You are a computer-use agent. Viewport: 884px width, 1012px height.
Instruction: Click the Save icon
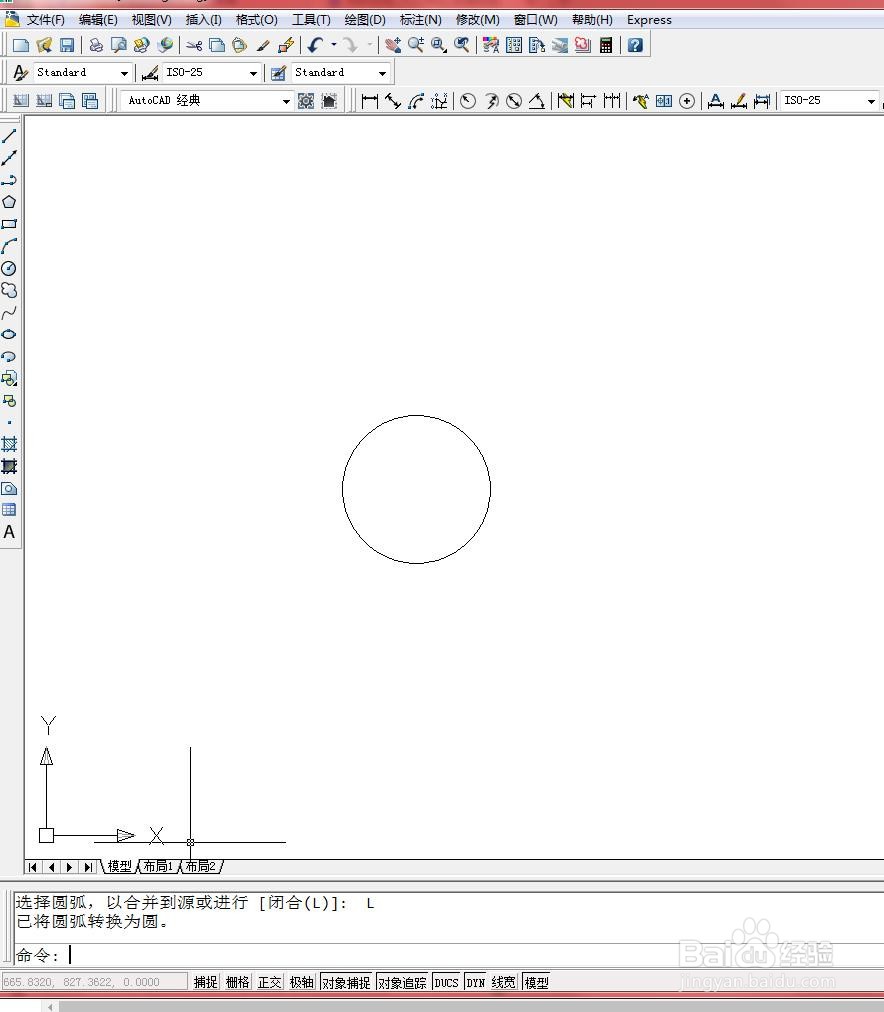67,45
